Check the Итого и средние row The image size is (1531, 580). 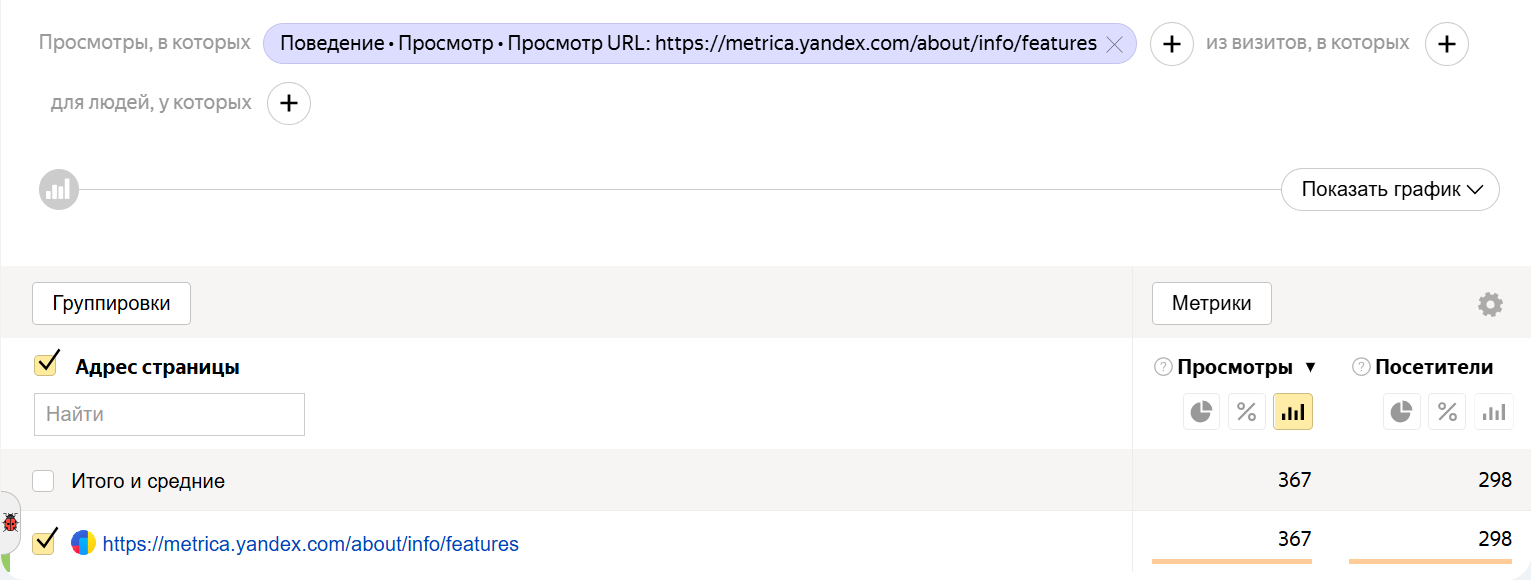(43, 481)
